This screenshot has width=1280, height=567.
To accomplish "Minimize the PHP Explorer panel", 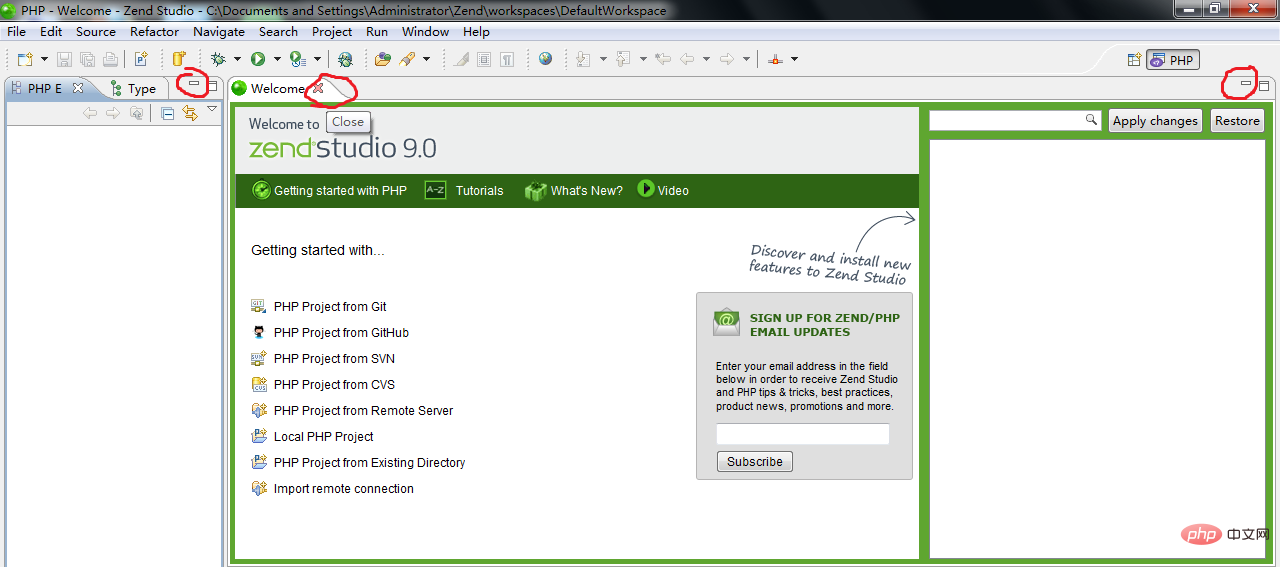I will point(194,85).
